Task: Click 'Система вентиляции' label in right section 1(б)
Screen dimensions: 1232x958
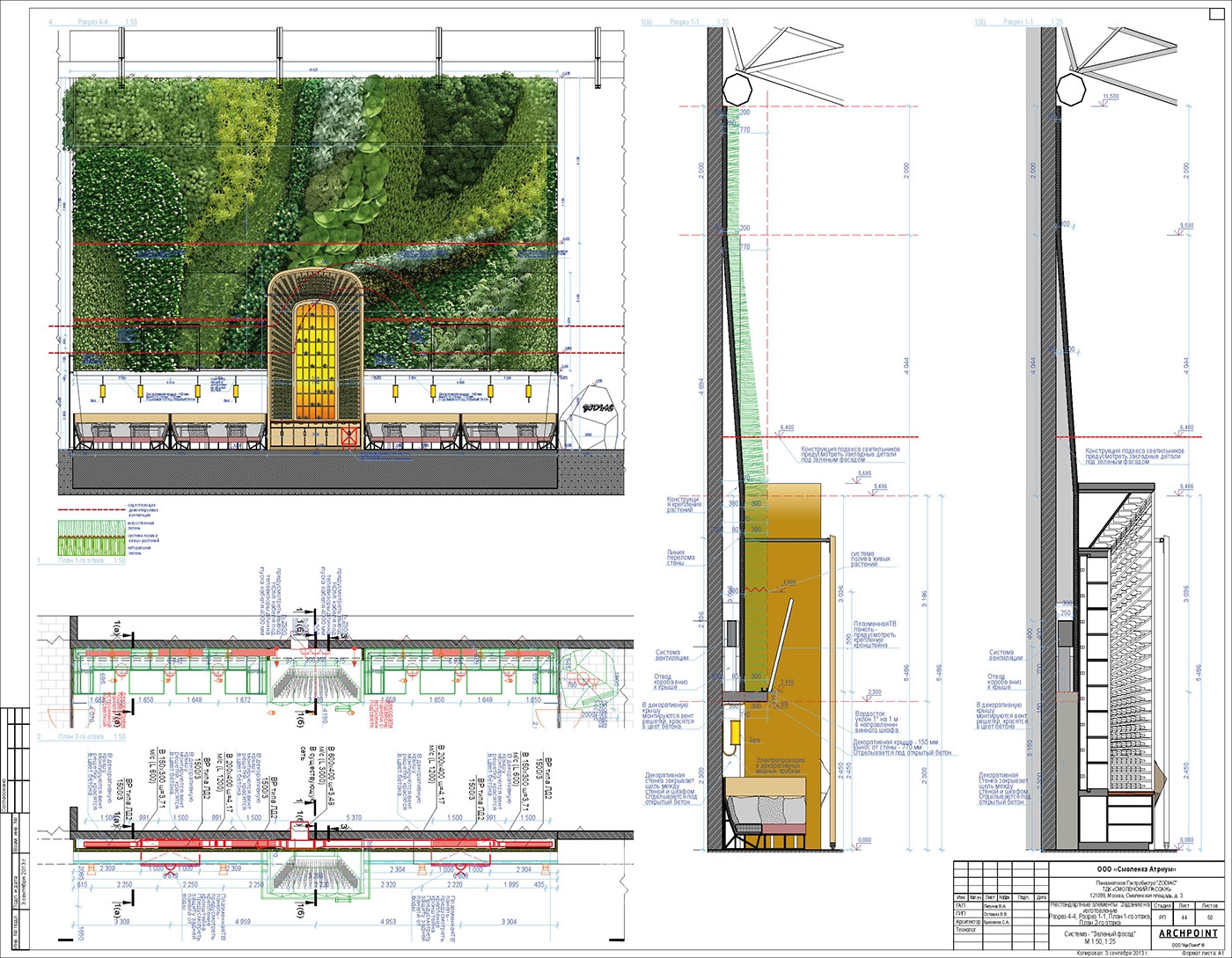Action: [1005, 654]
